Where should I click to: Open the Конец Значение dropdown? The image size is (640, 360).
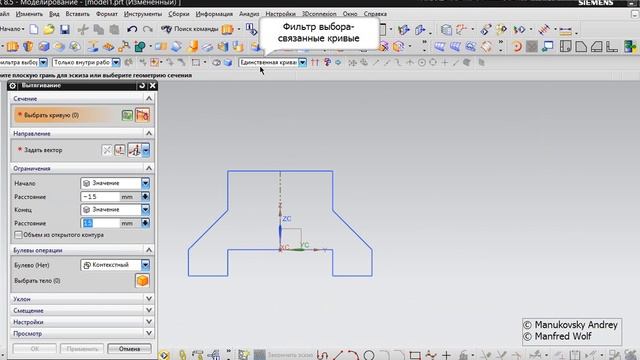[145, 210]
